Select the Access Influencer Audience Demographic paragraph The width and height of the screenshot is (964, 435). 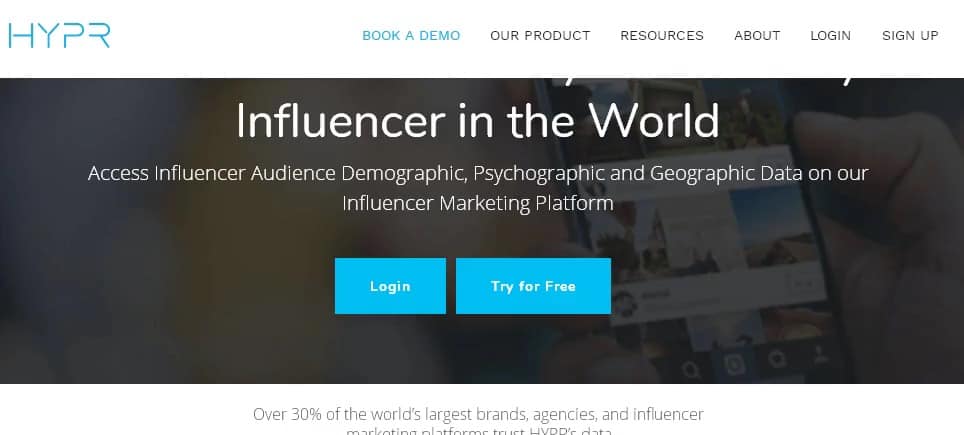tap(478, 188)
